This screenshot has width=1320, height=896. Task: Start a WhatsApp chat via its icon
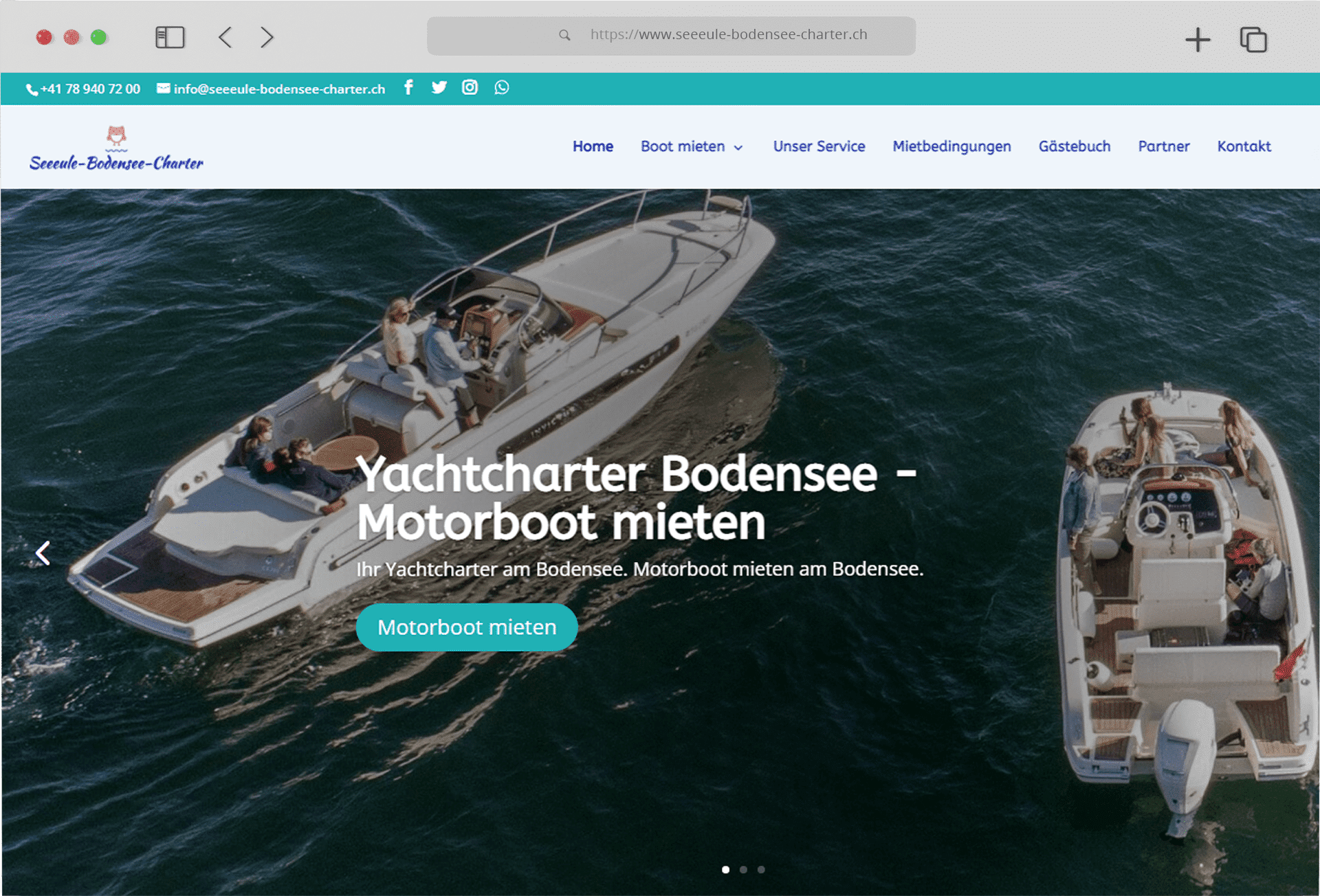point(501,87)
